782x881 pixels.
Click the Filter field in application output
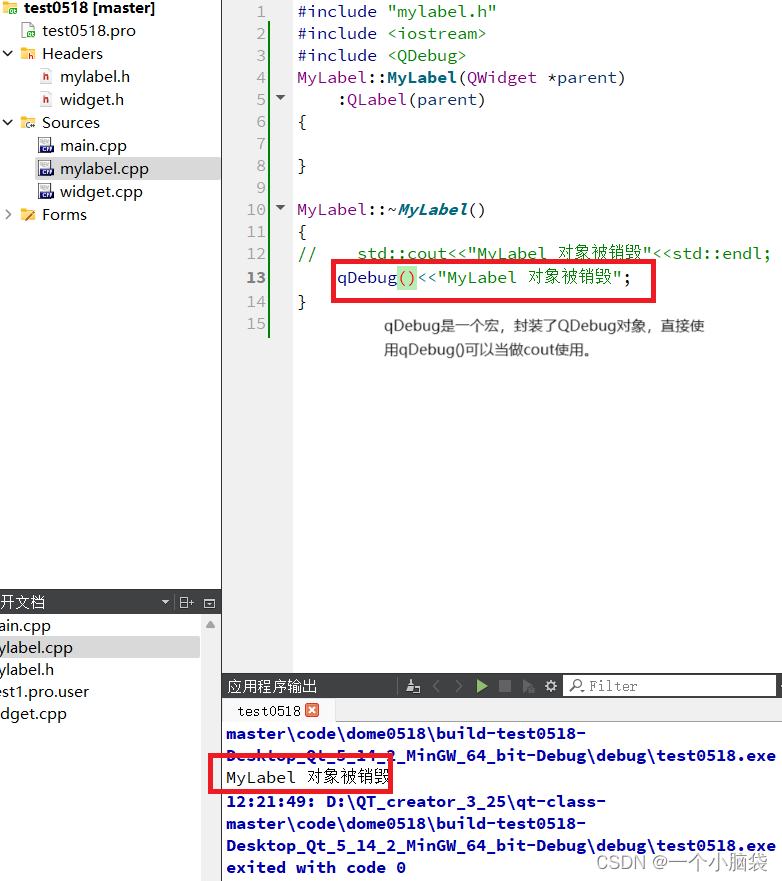(669, 686)
